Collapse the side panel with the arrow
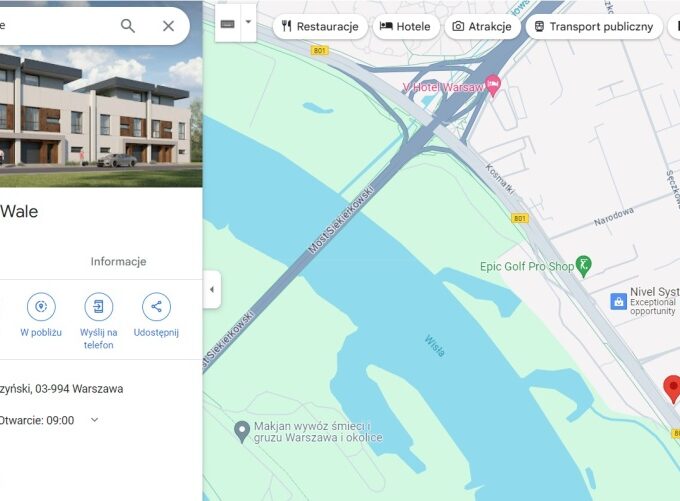The height and width of the screenshot is (501, 680). [x=212, y=289]
